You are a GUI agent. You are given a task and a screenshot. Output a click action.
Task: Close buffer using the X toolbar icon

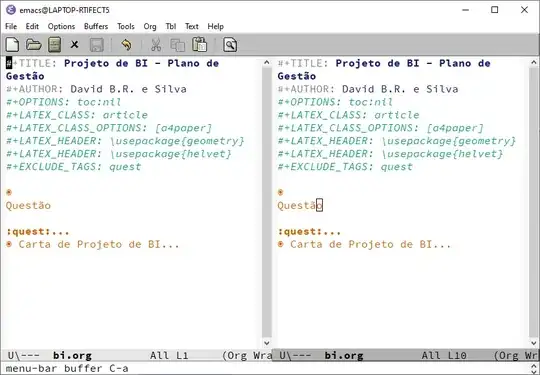coord(74,45)
